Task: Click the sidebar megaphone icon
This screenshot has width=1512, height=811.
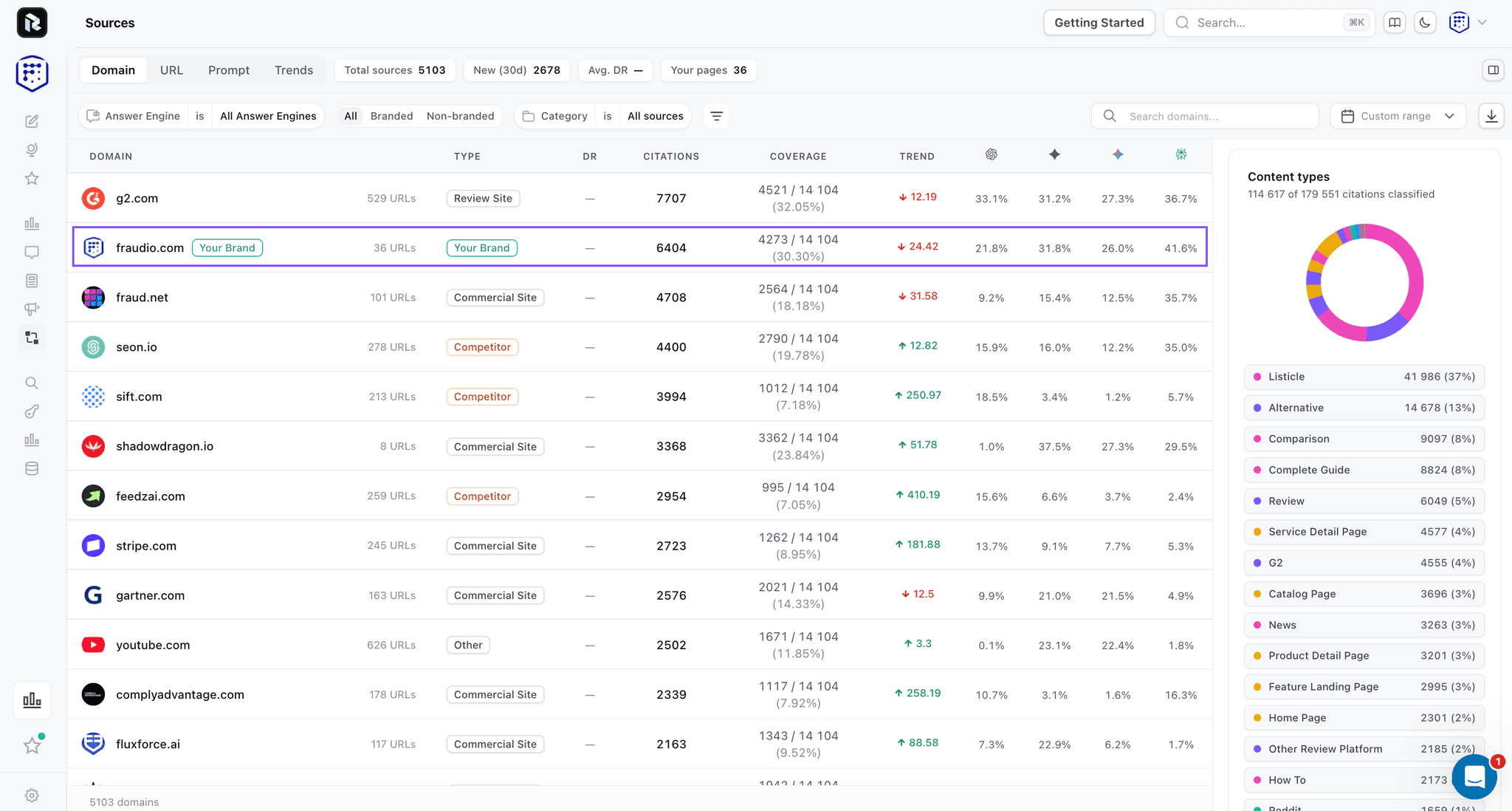Action: [32, 309]
